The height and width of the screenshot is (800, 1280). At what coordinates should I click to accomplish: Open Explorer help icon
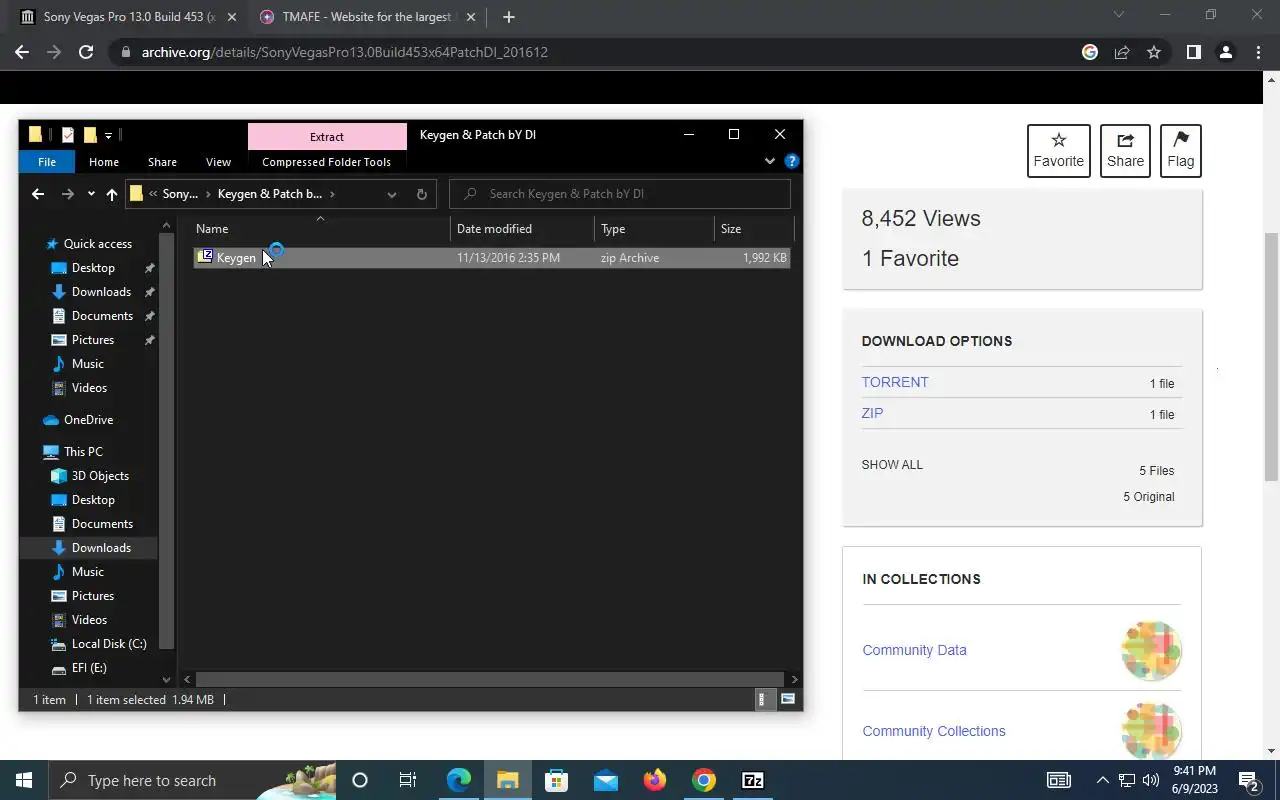(791, 161)
